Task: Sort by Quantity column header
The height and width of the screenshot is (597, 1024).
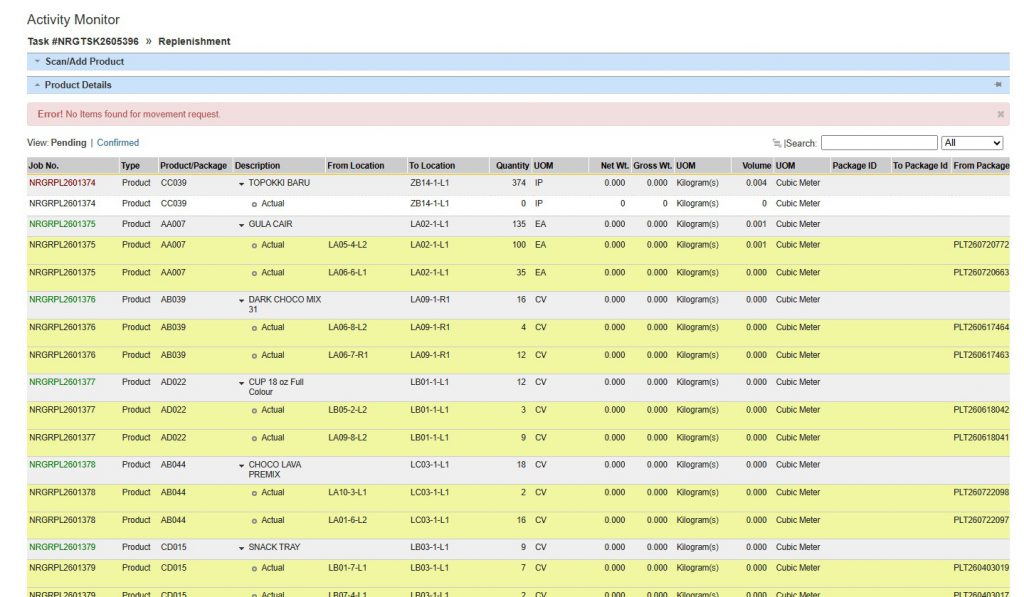Action: click(512, 166)
